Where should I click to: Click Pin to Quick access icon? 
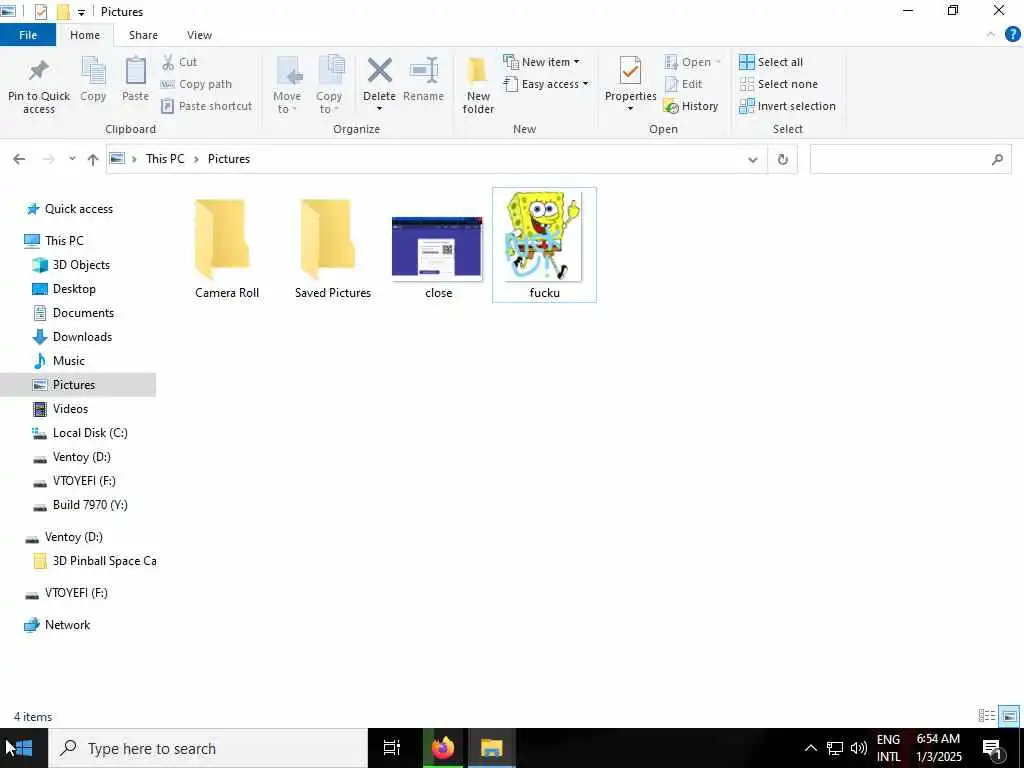point(39,71)
